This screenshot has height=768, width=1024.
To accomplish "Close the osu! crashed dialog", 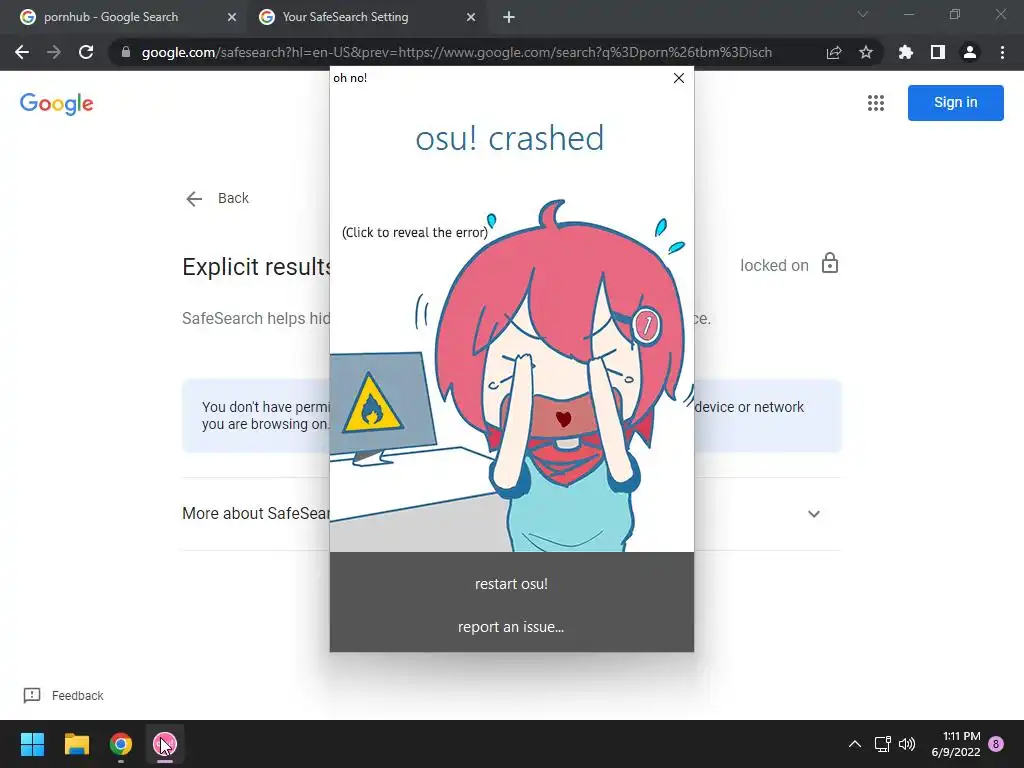I will point(679,78).
